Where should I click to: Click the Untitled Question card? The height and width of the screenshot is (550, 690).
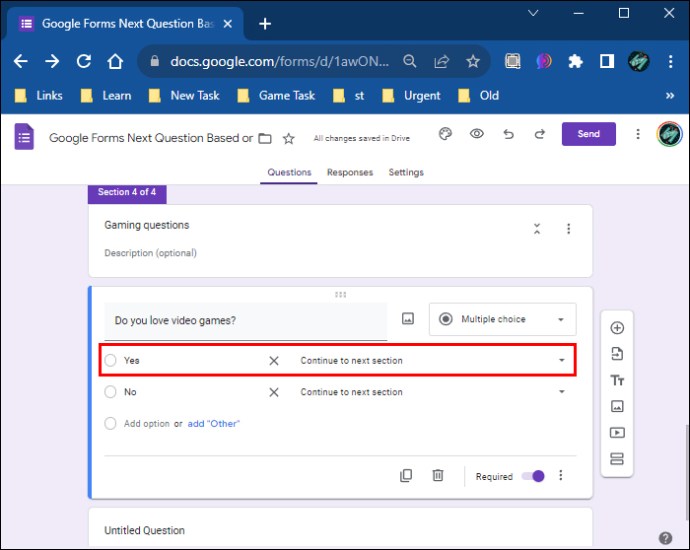click(341, 528)
